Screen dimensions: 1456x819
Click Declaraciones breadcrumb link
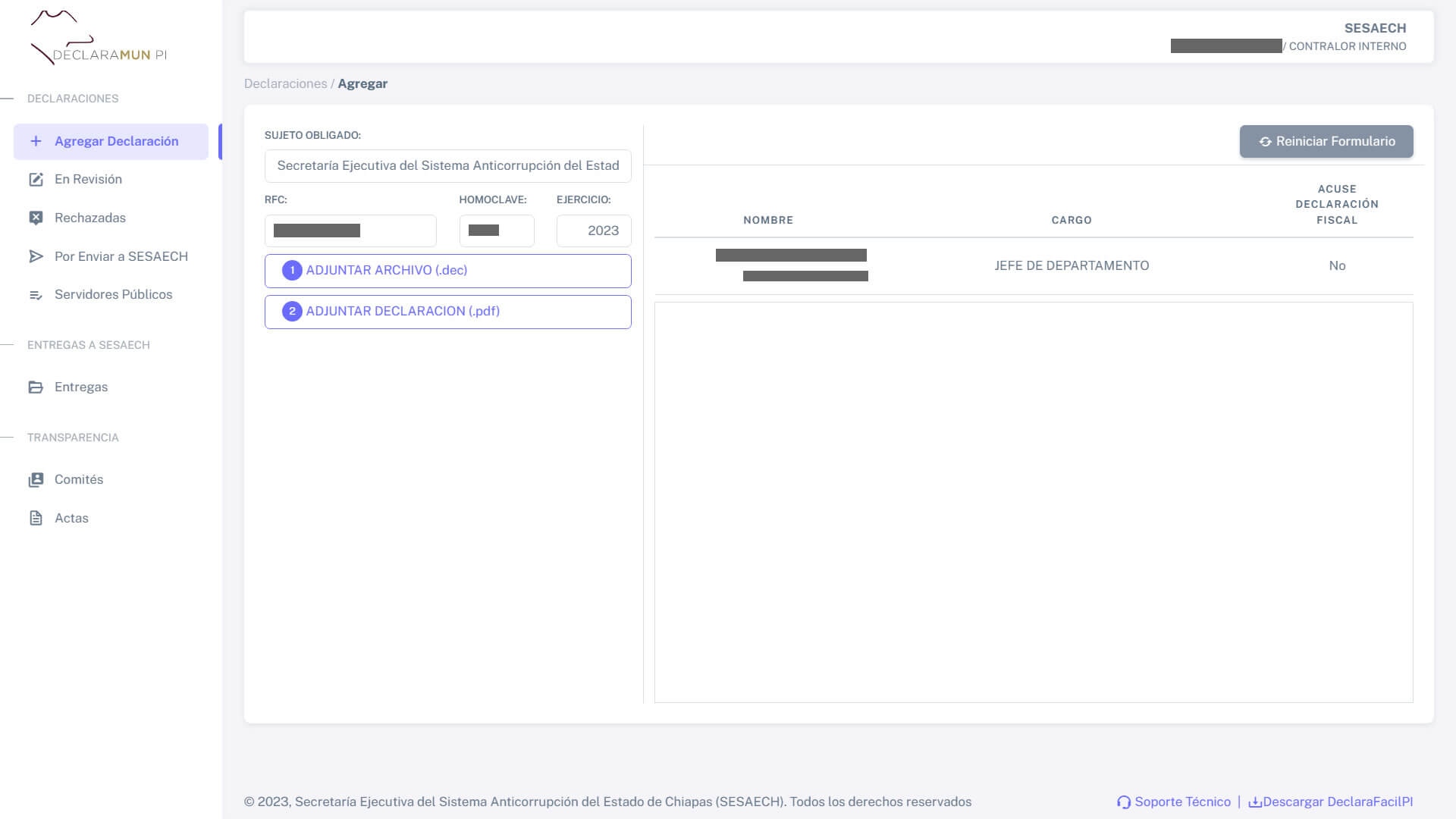click(285, 84)
